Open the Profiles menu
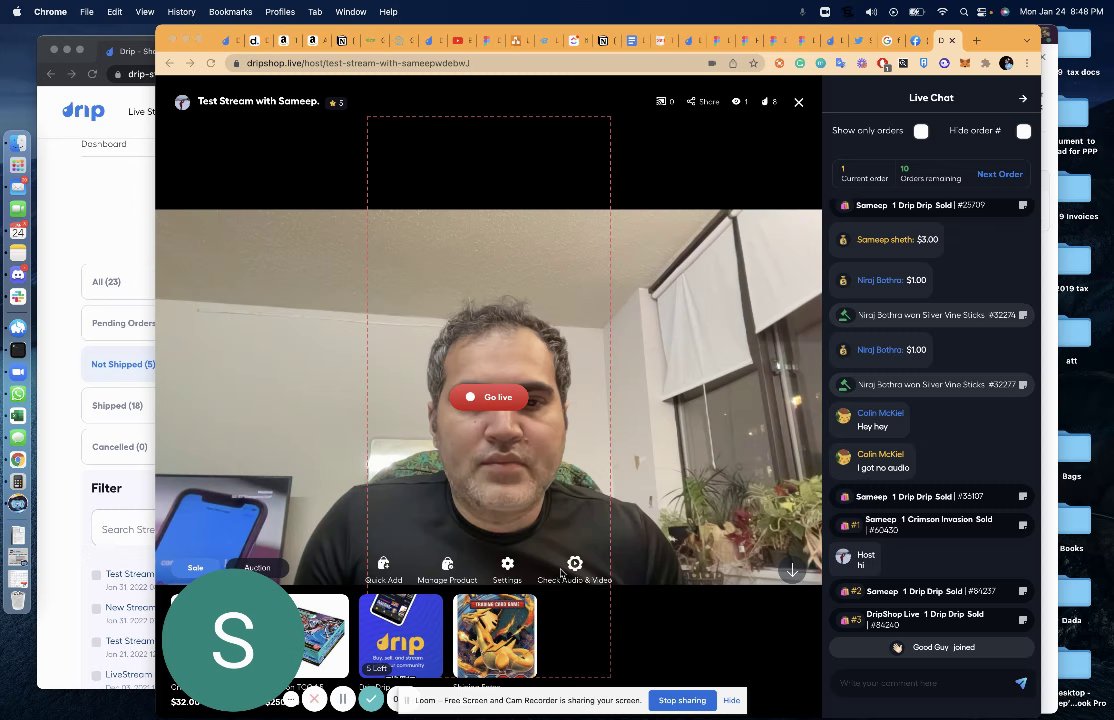1114x720 pixels. point(280,12)
